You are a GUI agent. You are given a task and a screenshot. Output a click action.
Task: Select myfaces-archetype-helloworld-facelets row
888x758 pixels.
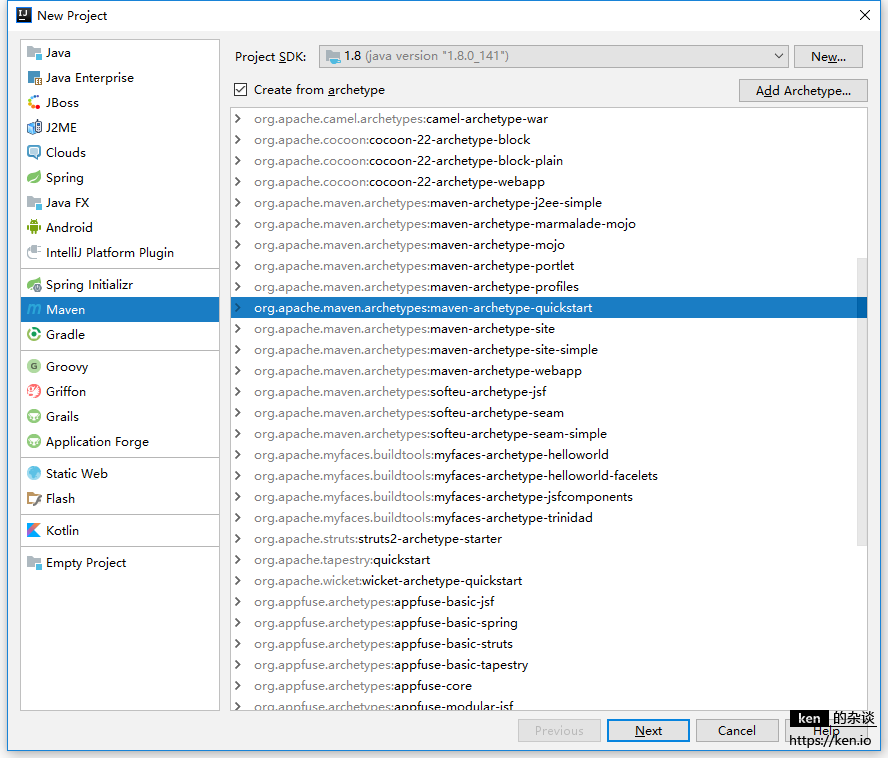(x=548, y=475)
